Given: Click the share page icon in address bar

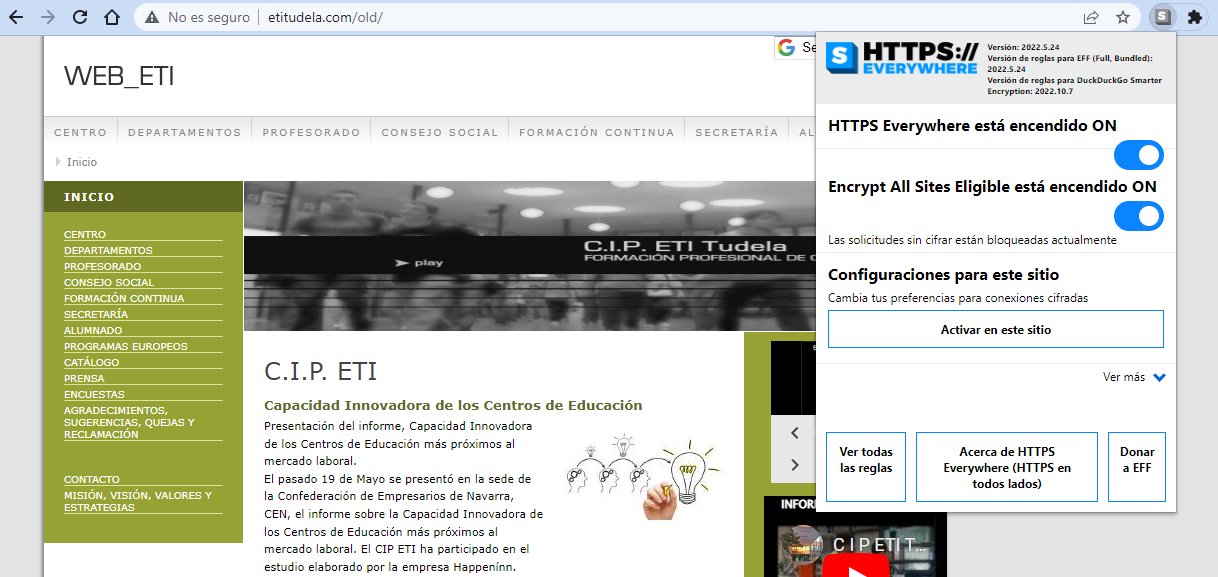Looking at the screenshot, I should [1091, 17].
